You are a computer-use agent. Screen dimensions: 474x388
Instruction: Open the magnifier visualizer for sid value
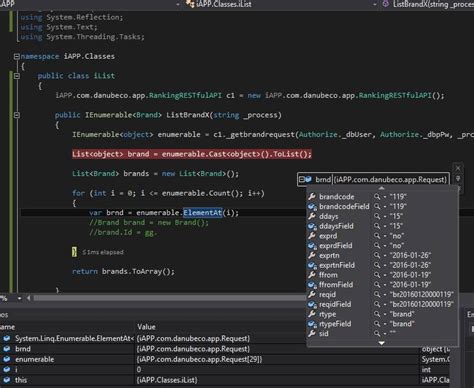(x=377, y=333)
